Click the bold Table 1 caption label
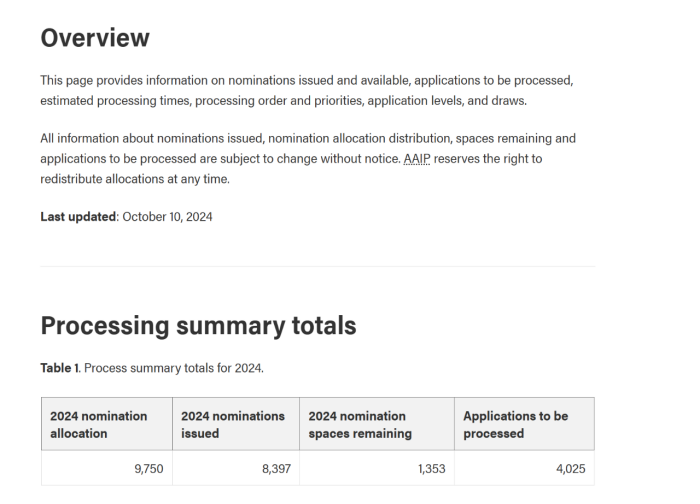 60,368
